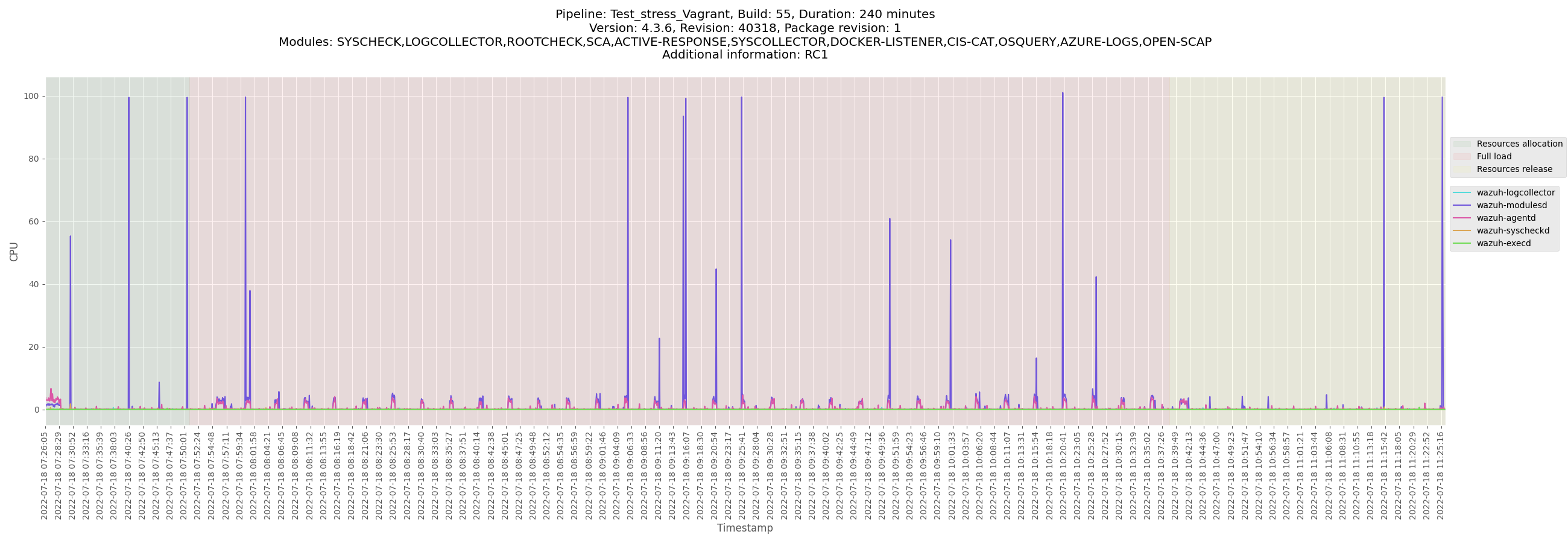Click the Version 4.3.6 title line
This screenshot has width=1568, height=543.
point(744,28)
